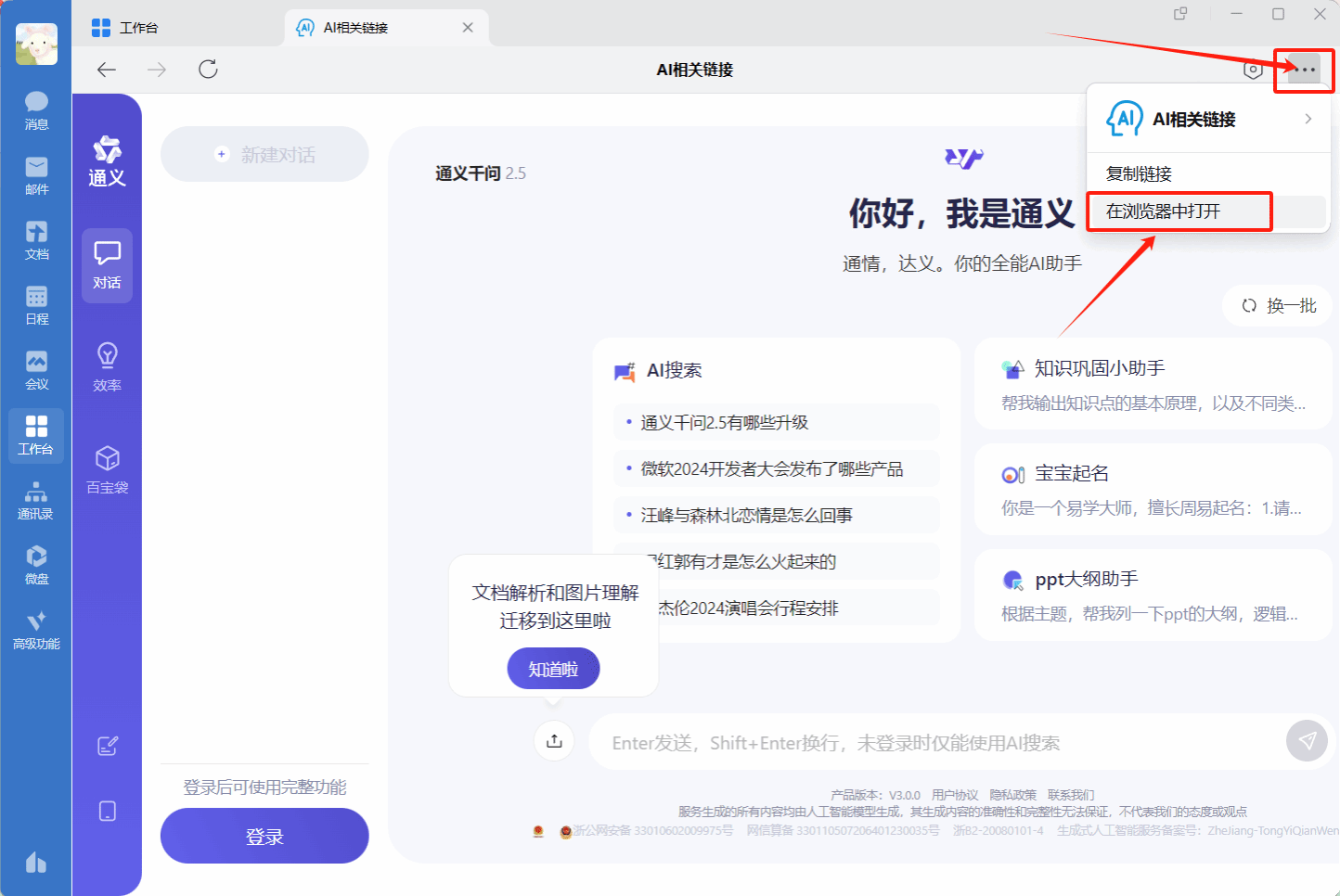Open the 用户协议 link
1340x896 pixels.
955,795
